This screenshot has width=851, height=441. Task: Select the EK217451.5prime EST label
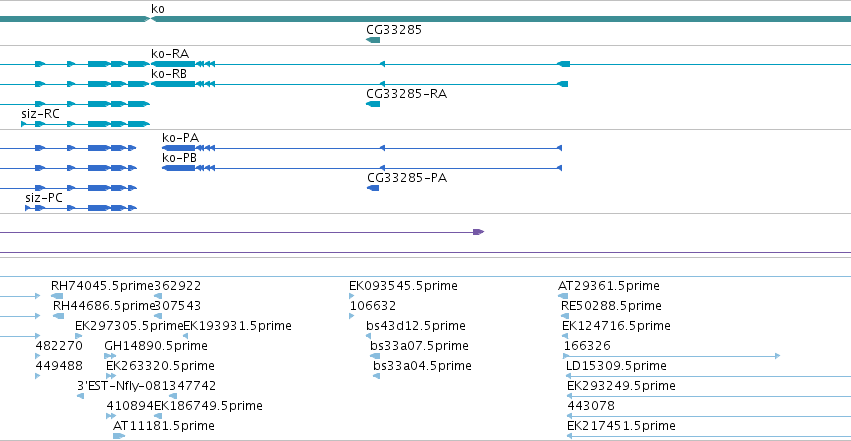[x=621, y=426]
